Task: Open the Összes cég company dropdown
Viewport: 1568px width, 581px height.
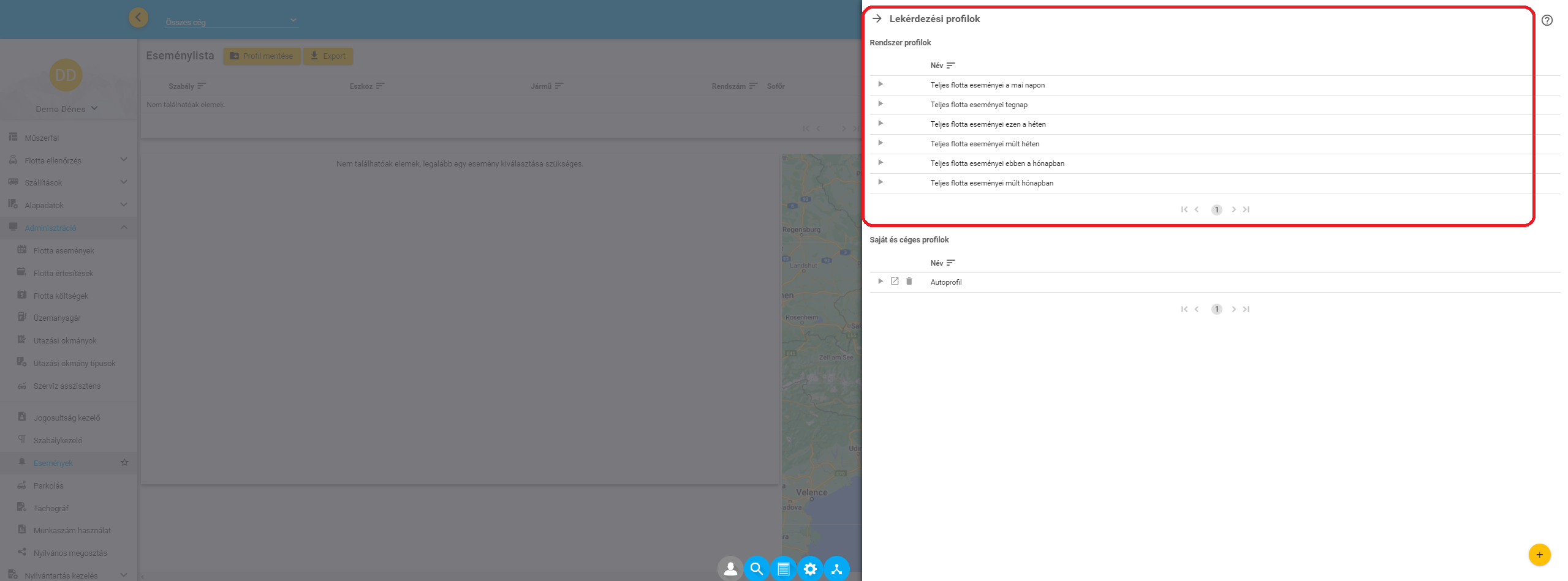Action: [x=231, y=21]
